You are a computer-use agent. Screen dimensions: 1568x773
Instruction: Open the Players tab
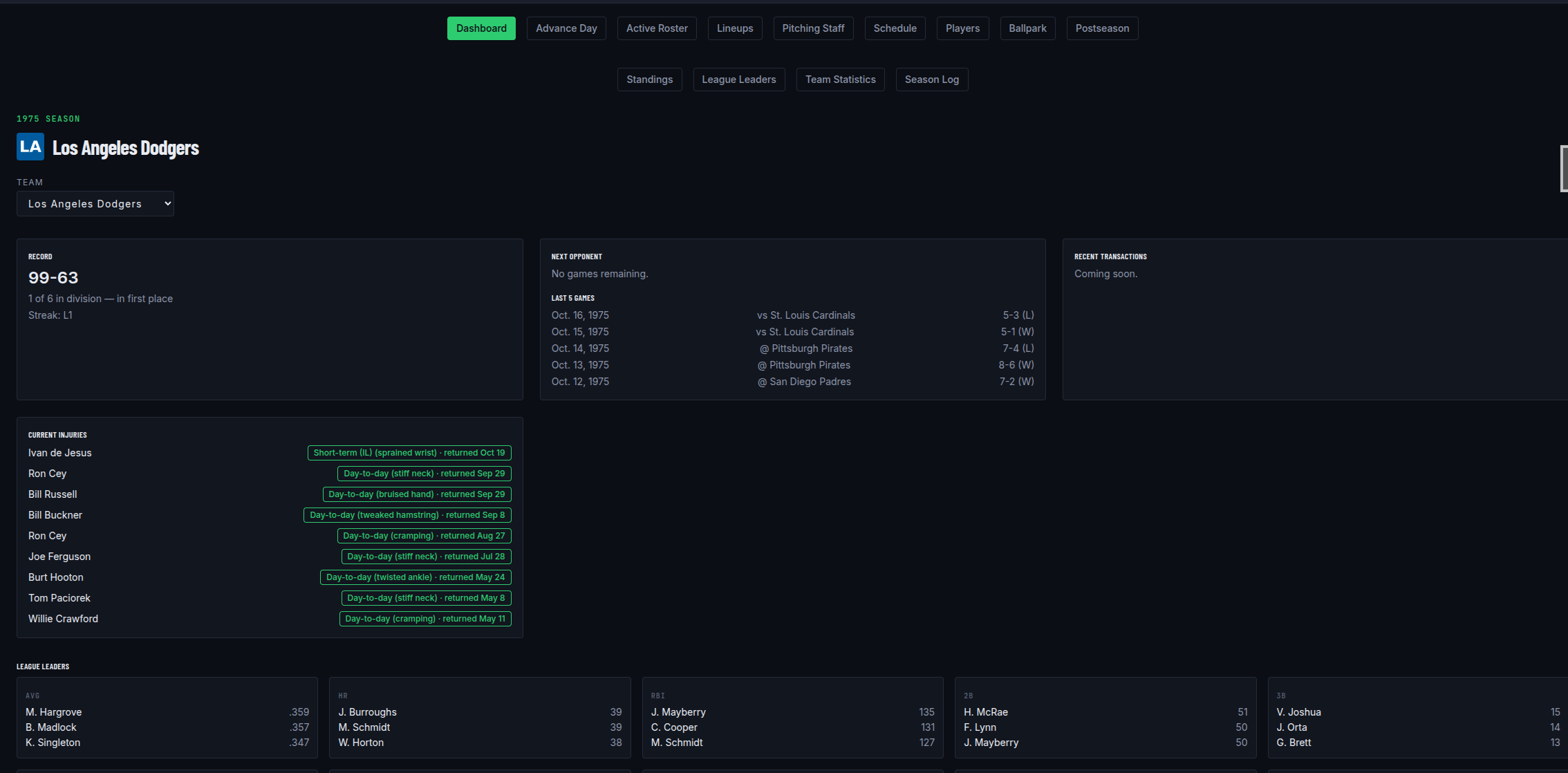click(x=962, y=28)
